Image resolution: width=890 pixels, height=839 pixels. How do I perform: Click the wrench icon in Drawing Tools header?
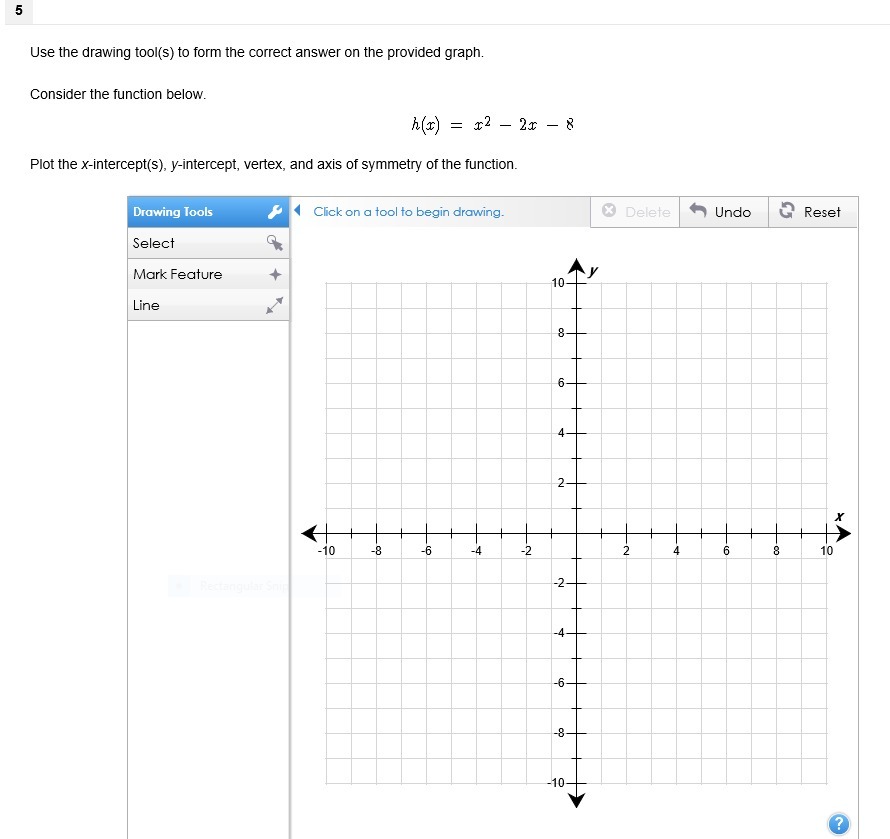coord(275,212)
